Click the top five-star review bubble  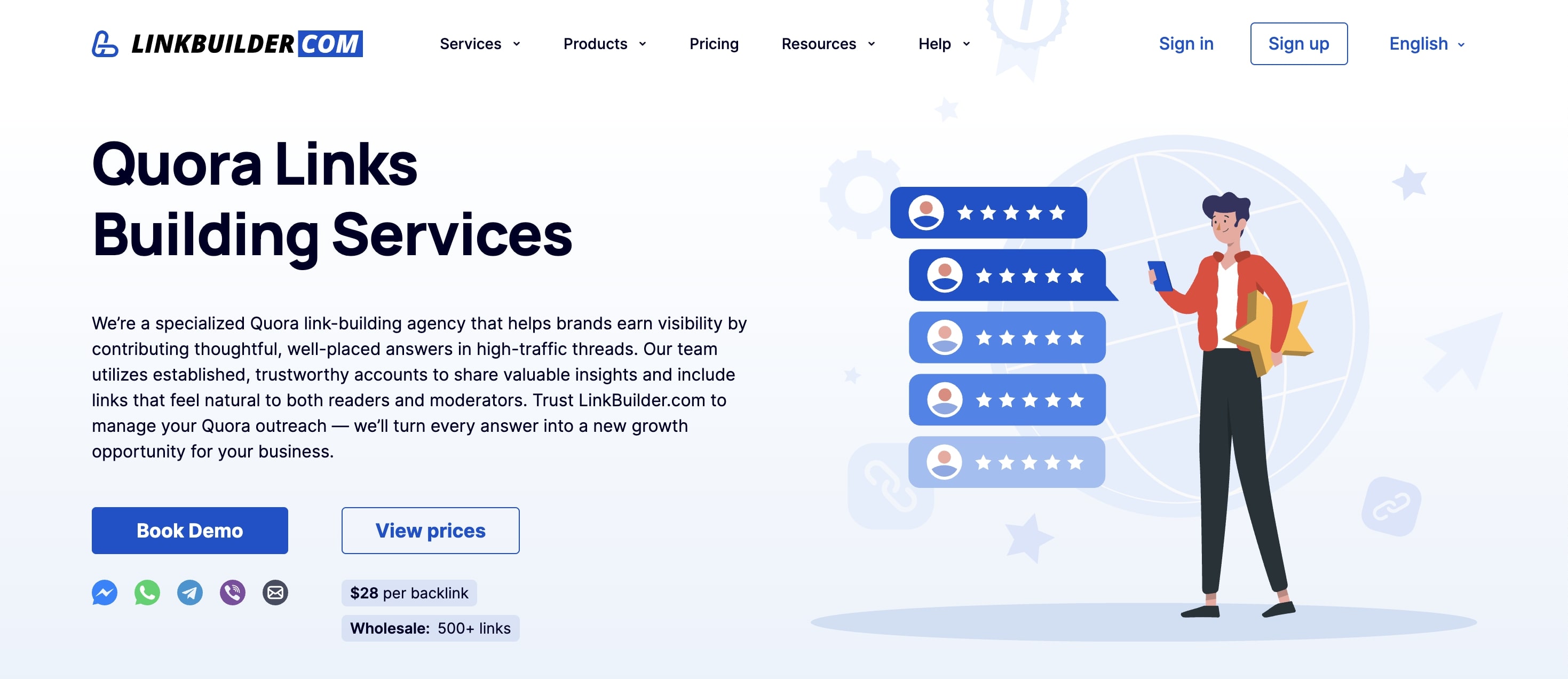point(988,212)
